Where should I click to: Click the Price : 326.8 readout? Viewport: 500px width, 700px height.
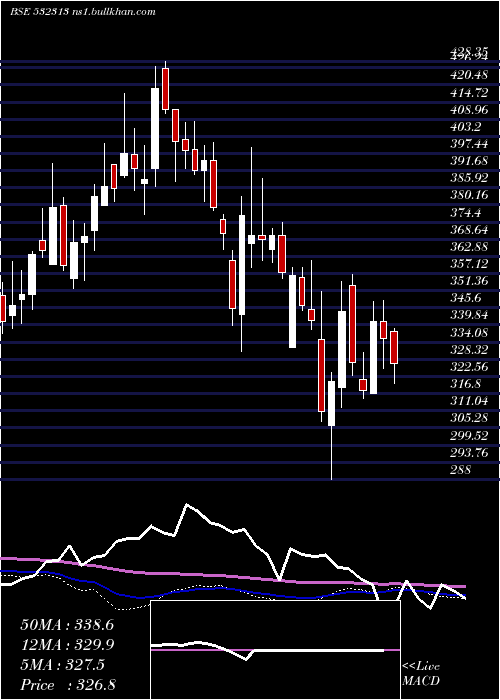click(x=68, y=685)
